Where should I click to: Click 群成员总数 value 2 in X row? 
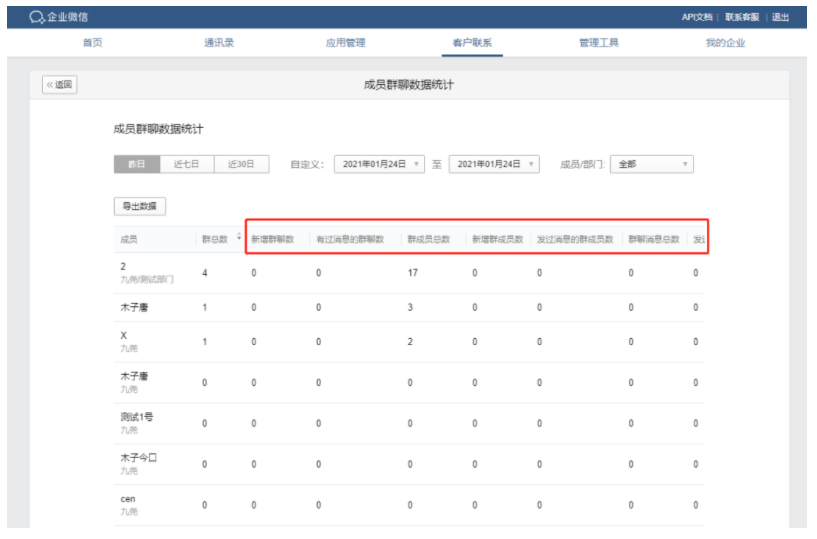coord(410,342)
